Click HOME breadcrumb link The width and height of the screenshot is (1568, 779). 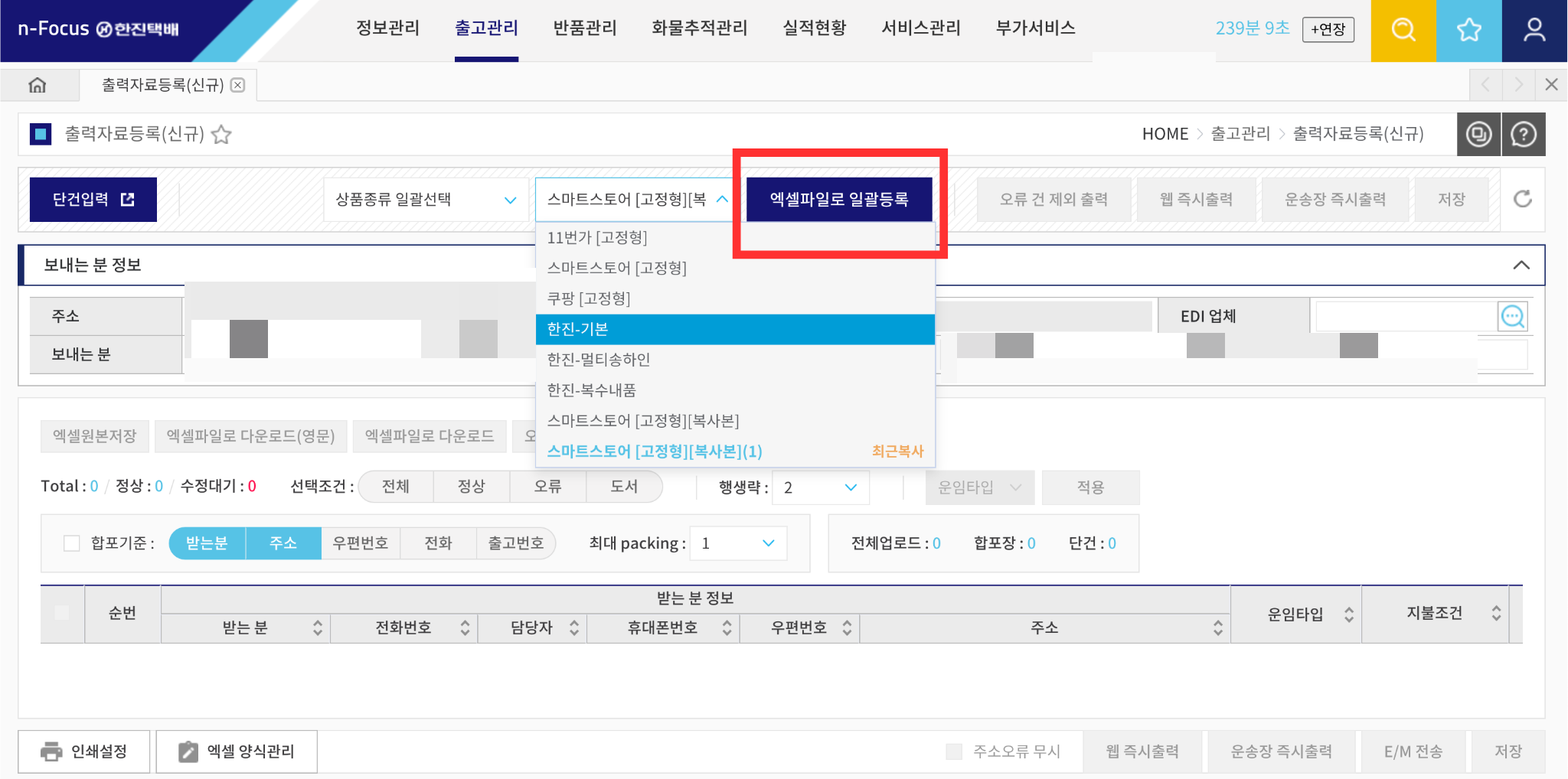tap(1165, 134)
